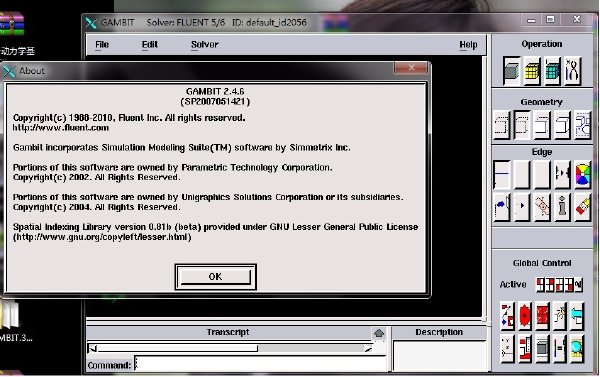Select the Zones operation teal cube icon

552,71
